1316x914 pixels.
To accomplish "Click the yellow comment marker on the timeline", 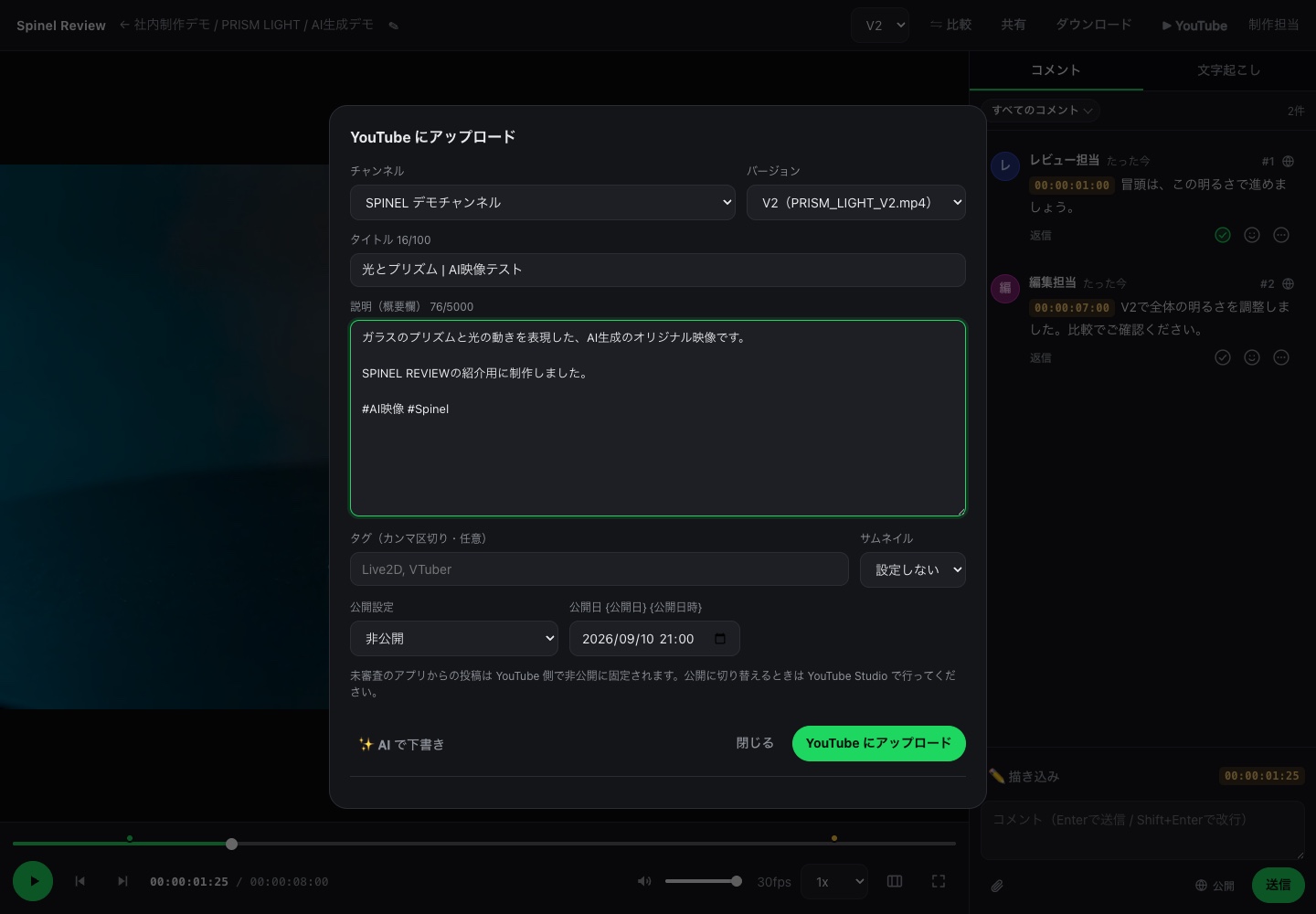I will [x=834, y=837].
